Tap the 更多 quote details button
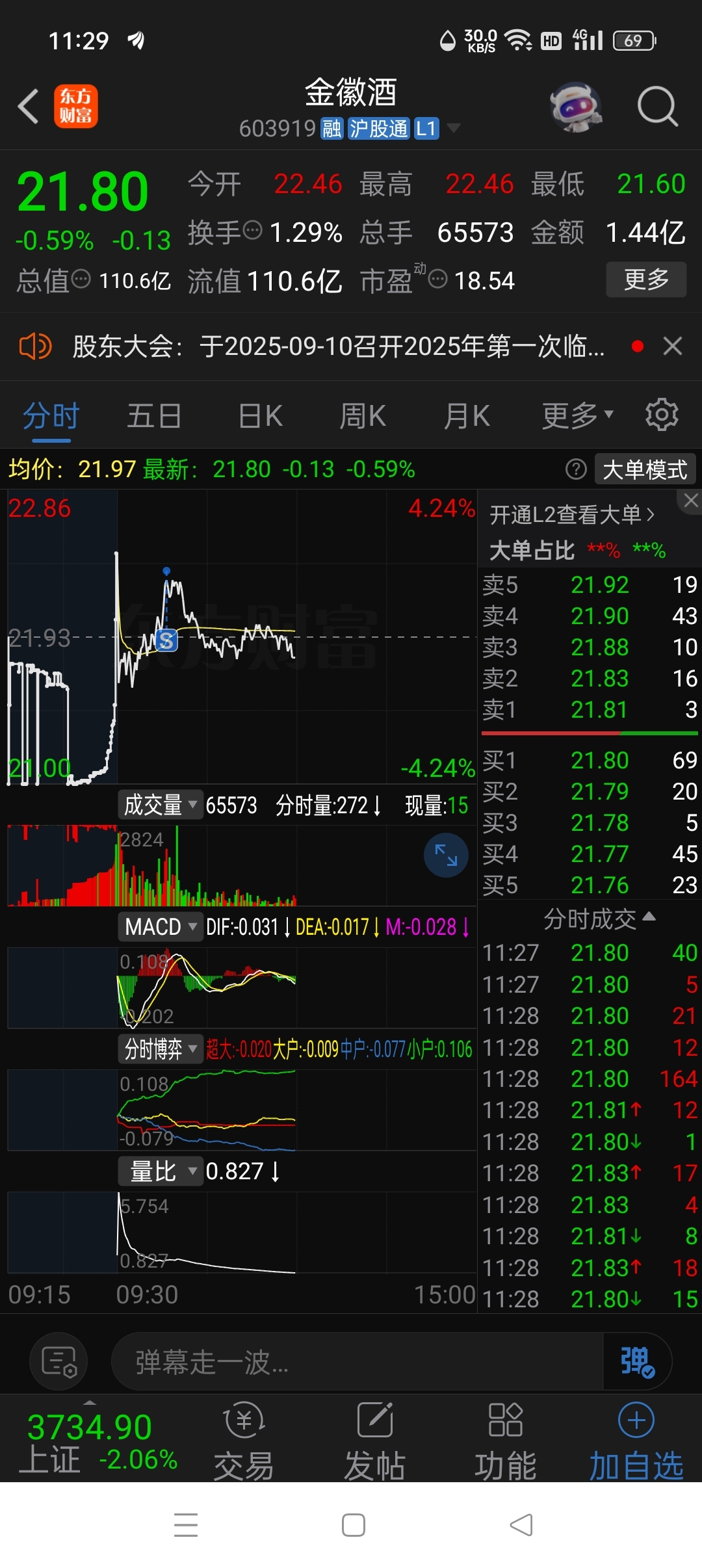 (x=646, y=280)
